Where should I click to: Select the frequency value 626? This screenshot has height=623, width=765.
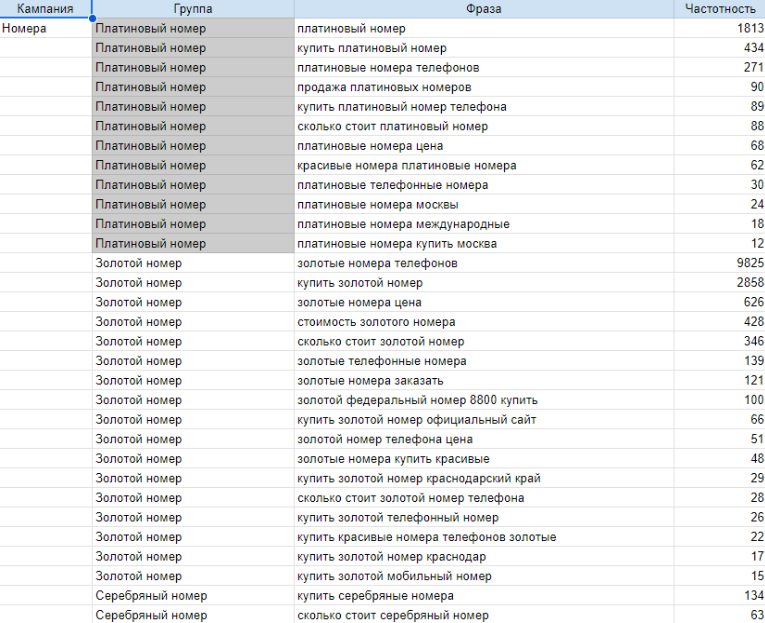click(x=719, y=302)
